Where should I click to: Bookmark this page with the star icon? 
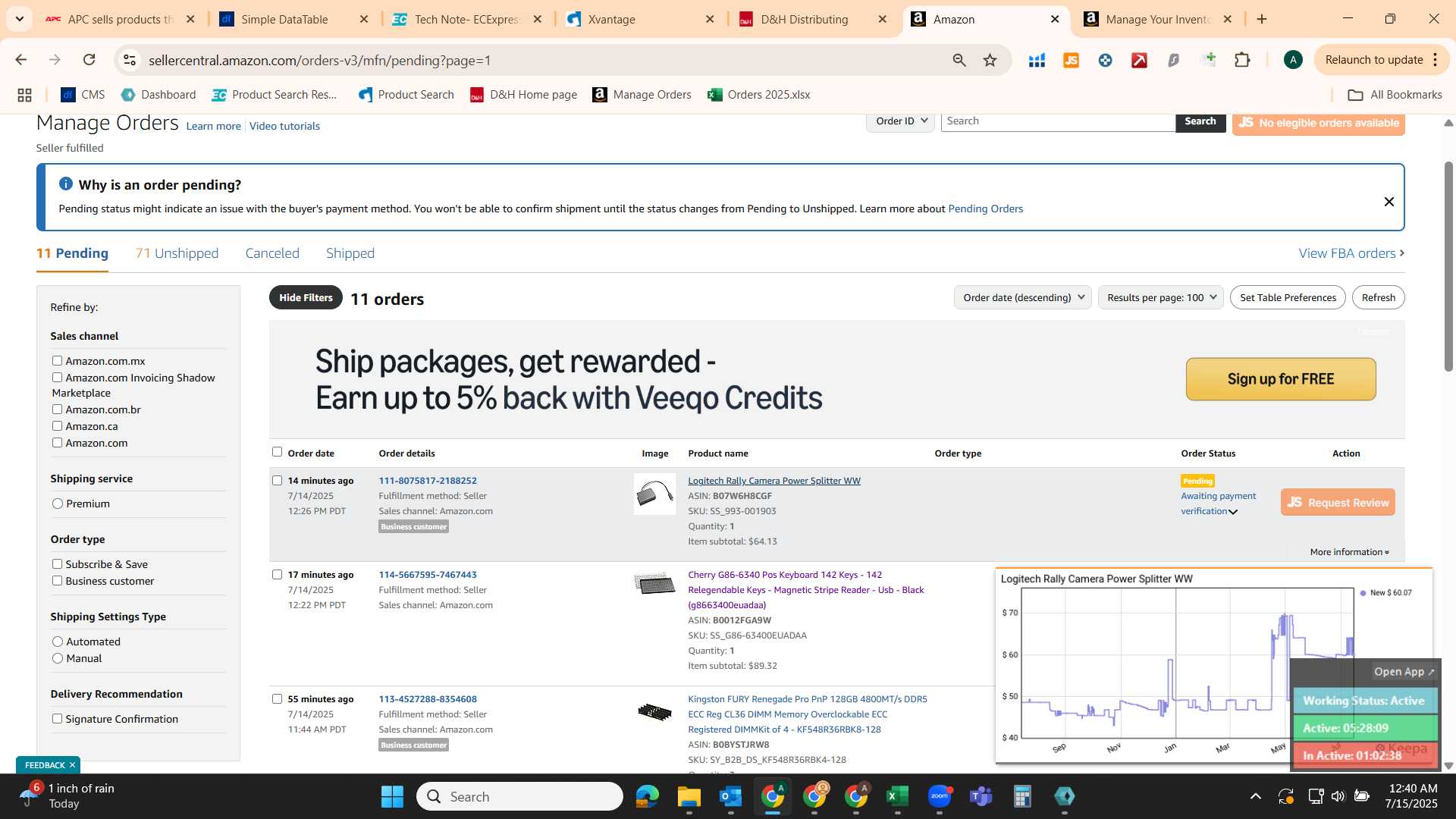click(990, 60)
